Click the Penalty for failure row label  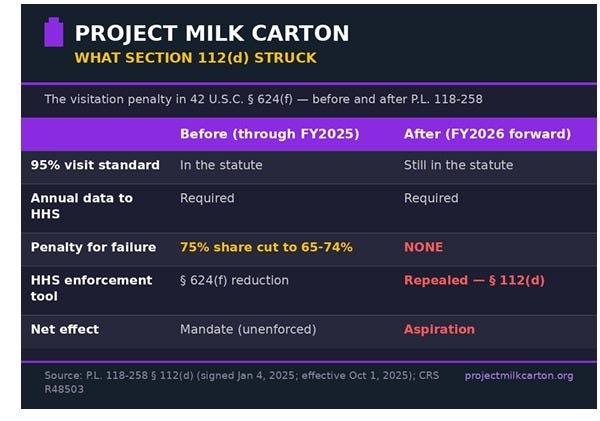pos(93,247)
